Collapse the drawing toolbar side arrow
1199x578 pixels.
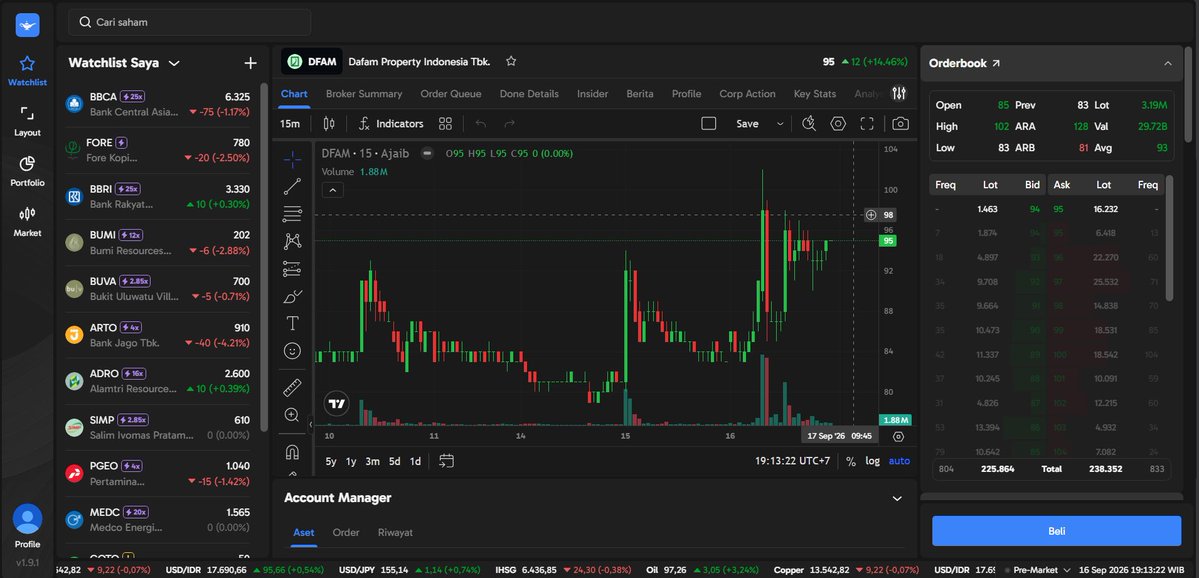click(x=311, y=424)
